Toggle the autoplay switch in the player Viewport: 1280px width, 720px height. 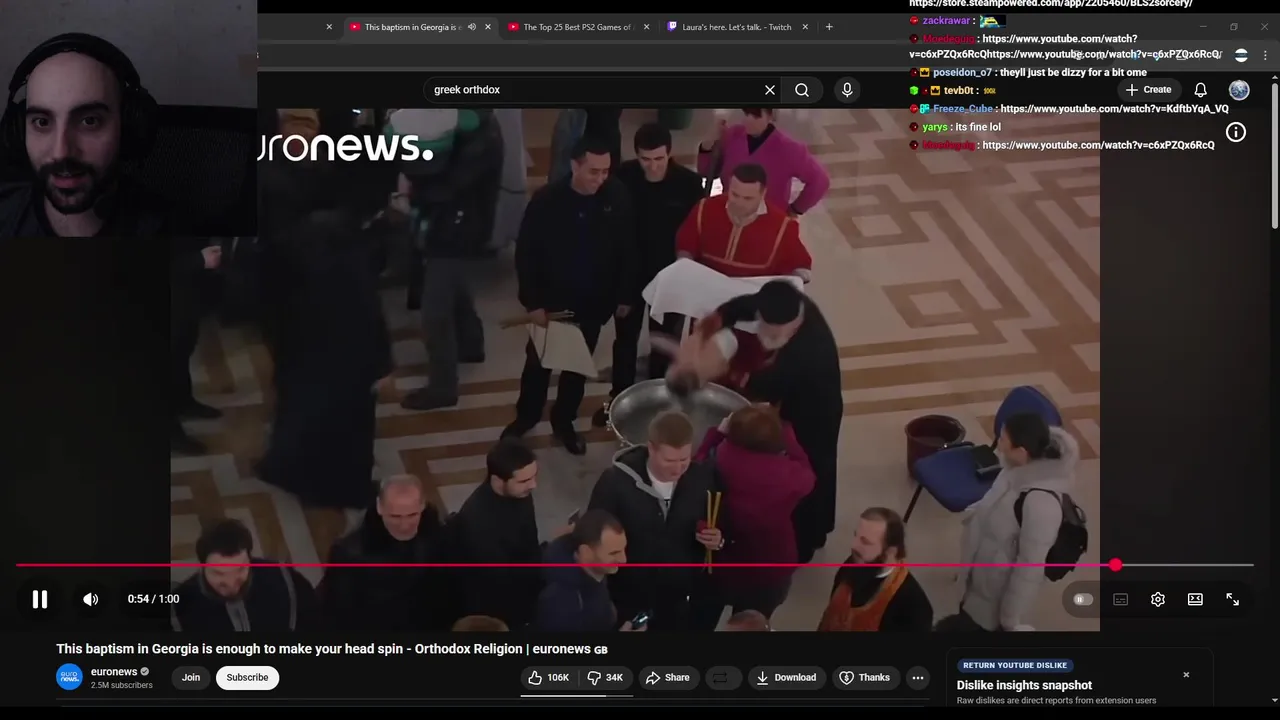click(1083, 599)
